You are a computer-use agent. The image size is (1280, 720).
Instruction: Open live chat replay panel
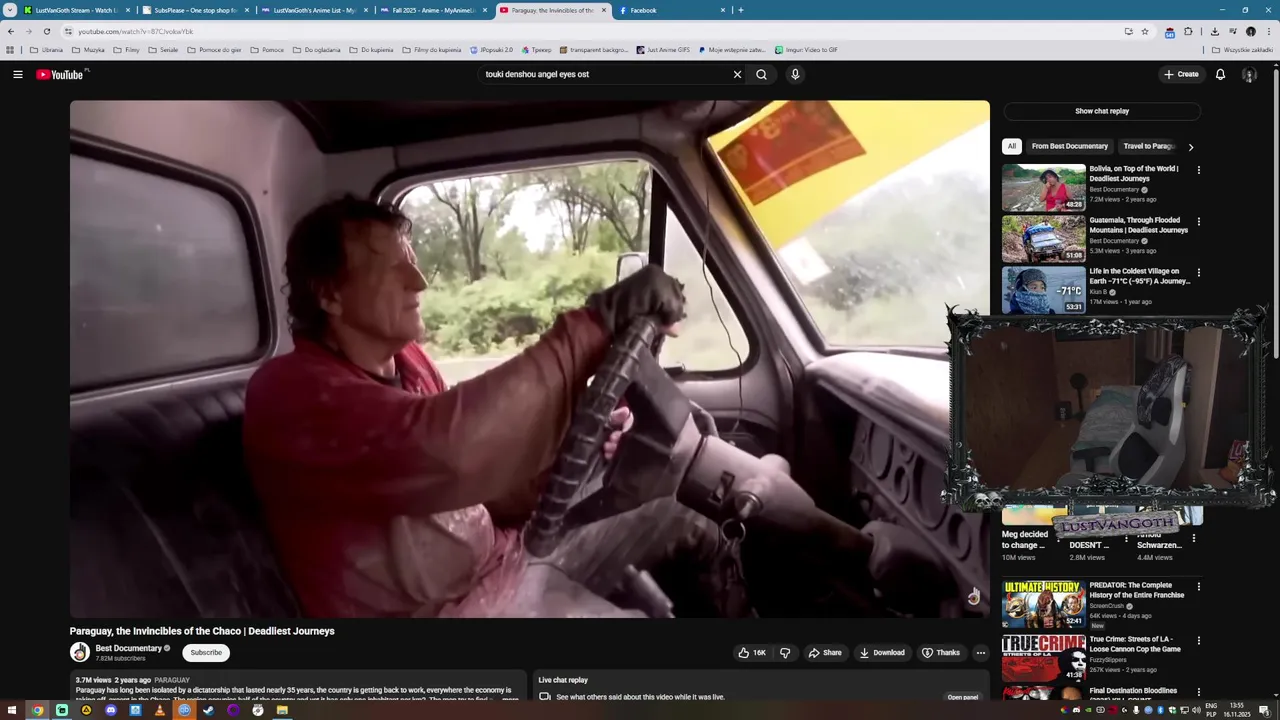click(962, 697)
